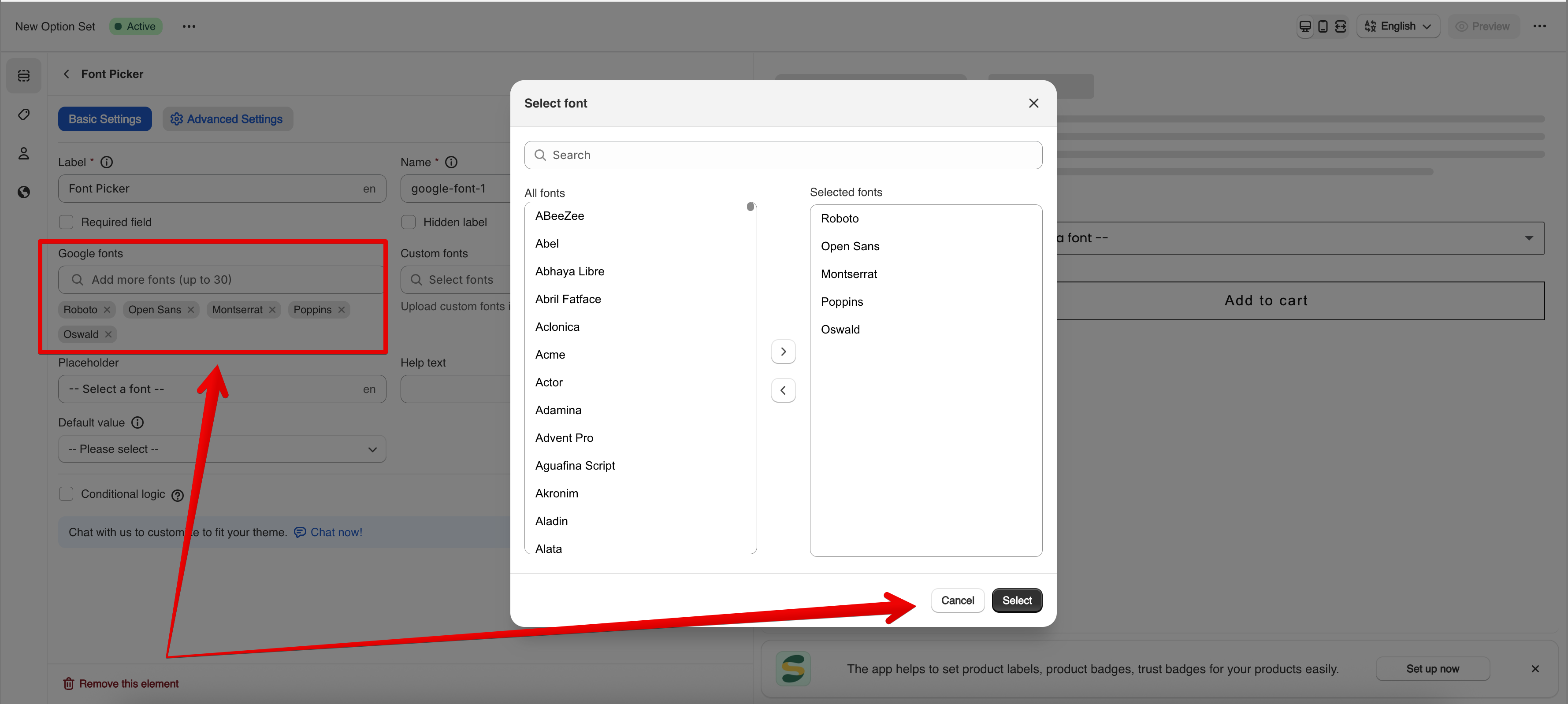
Task: Toggle the Hidden label checkbox
Action: 409,222
